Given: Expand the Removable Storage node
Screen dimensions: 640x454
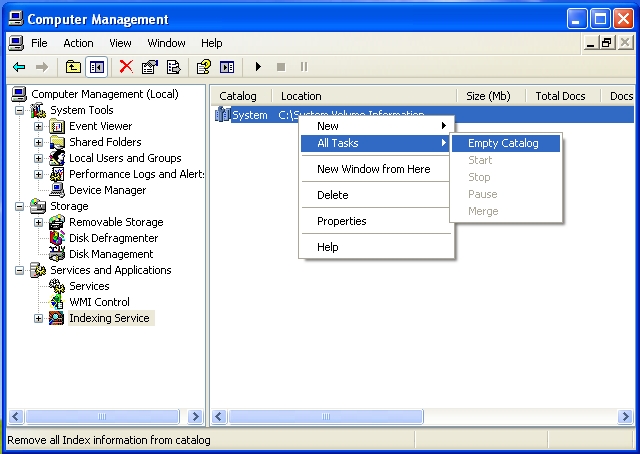Looking at the screenshot, I should pyautogui.click(x=38, y=223).
